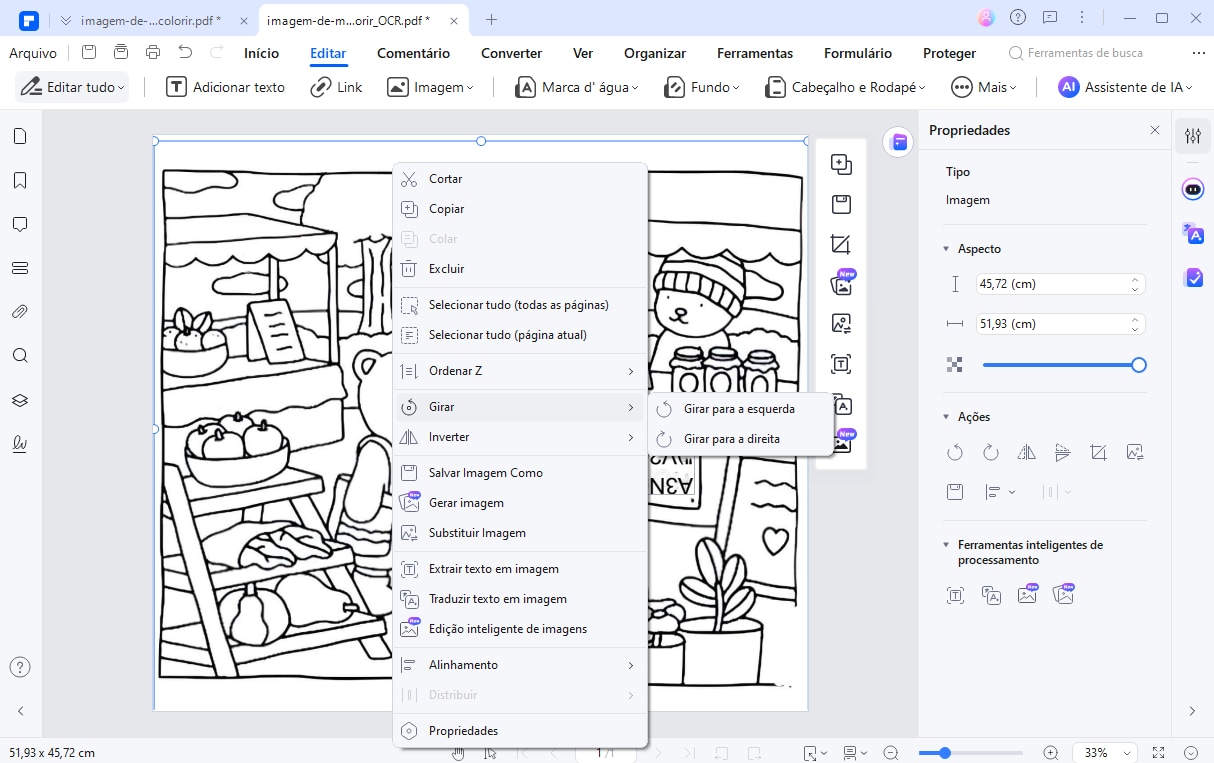Open the zoom percentage dropdown showing 33%
This screenshot has width=1214, height=763.
coord(1107,753)
